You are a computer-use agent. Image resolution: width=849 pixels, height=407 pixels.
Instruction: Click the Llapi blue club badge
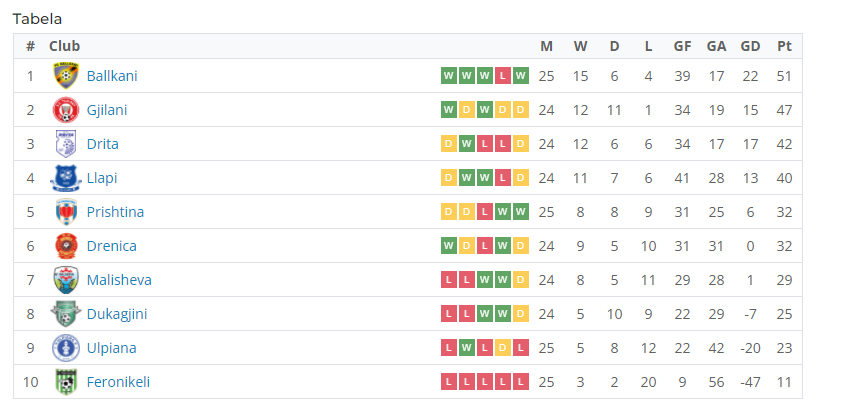click(x=66, y=178)
